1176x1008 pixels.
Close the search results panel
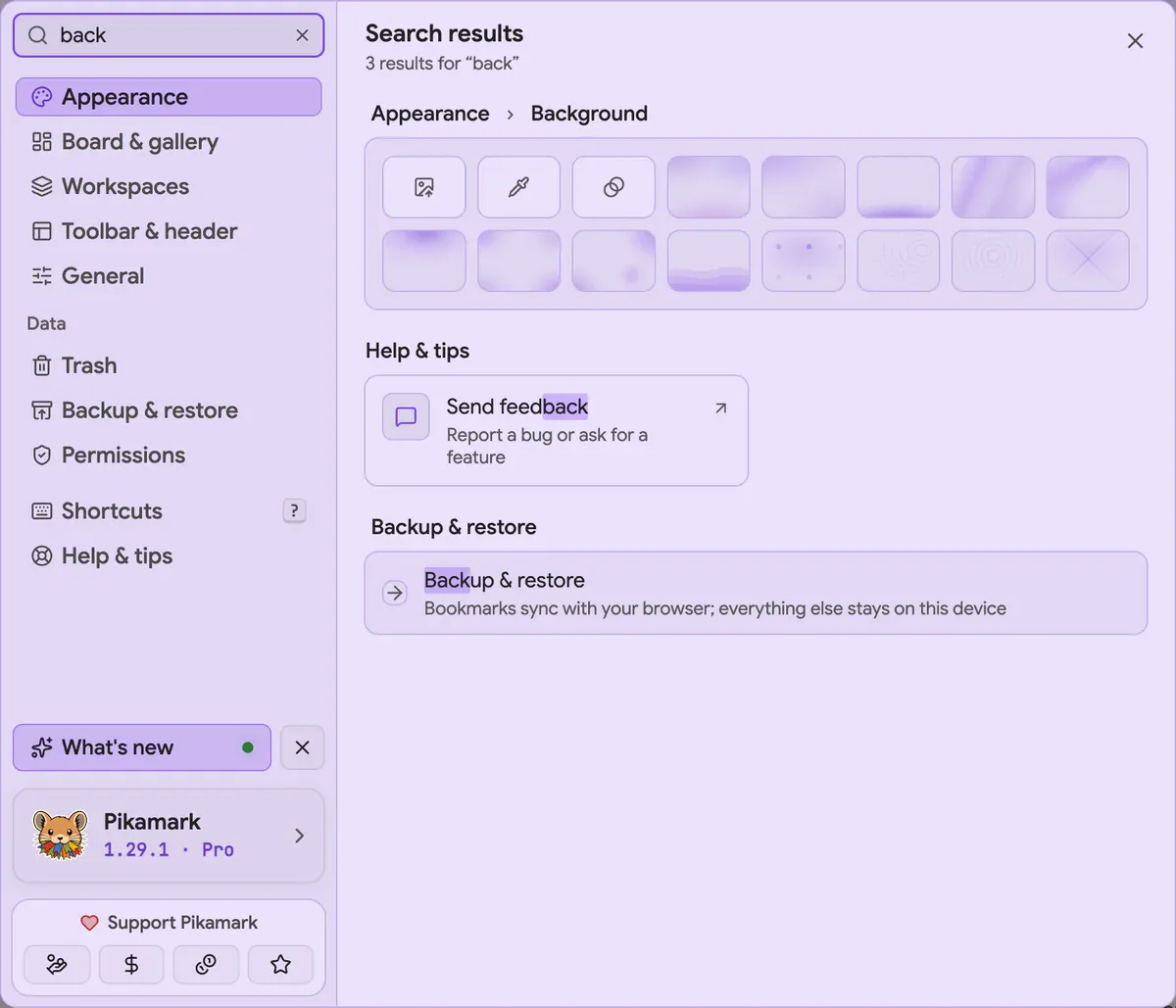tap(1135, 41)
